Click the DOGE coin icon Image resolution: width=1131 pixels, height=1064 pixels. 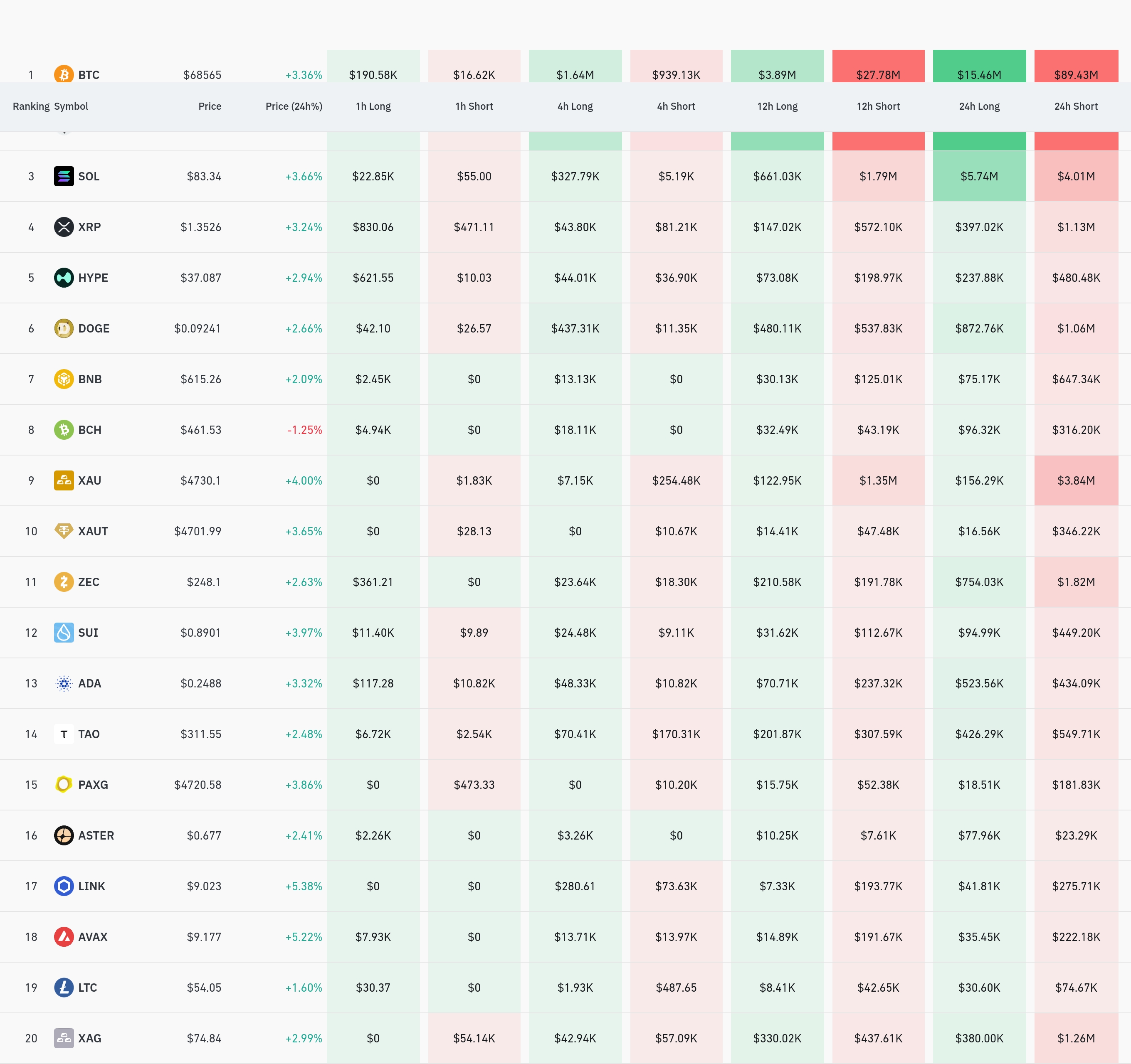tap(64, 328)
